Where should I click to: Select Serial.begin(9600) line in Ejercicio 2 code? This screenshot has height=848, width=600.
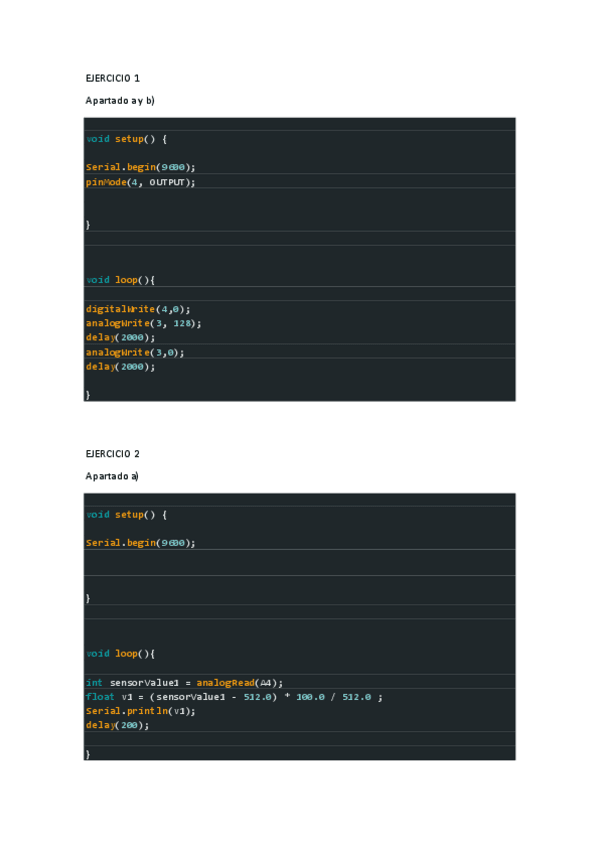click(140, 542)
